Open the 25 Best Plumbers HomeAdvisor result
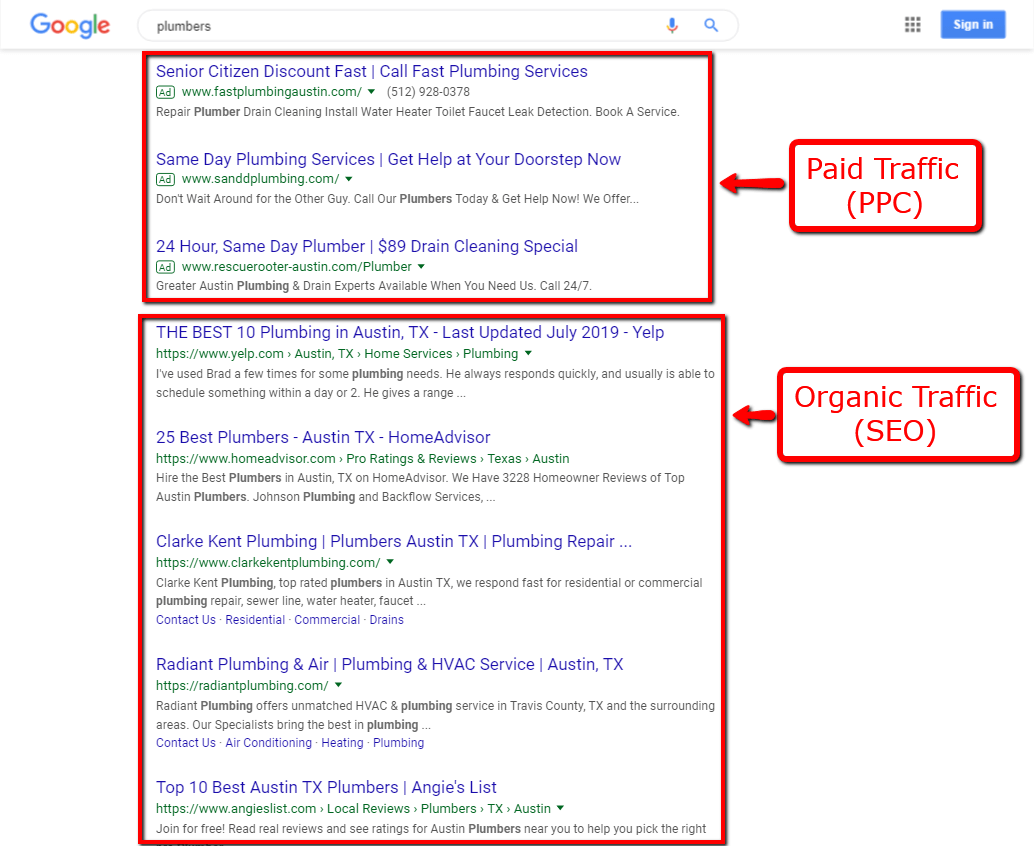The width and height of the screenshot is (1034, 846). pyautogui.click(x=323, y=437)
